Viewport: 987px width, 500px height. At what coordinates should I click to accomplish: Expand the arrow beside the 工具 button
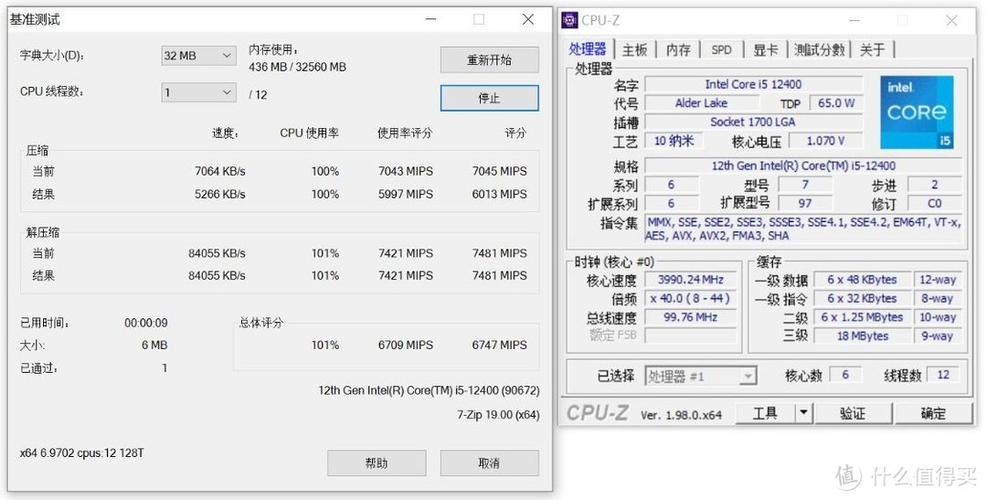click(803, 413)
